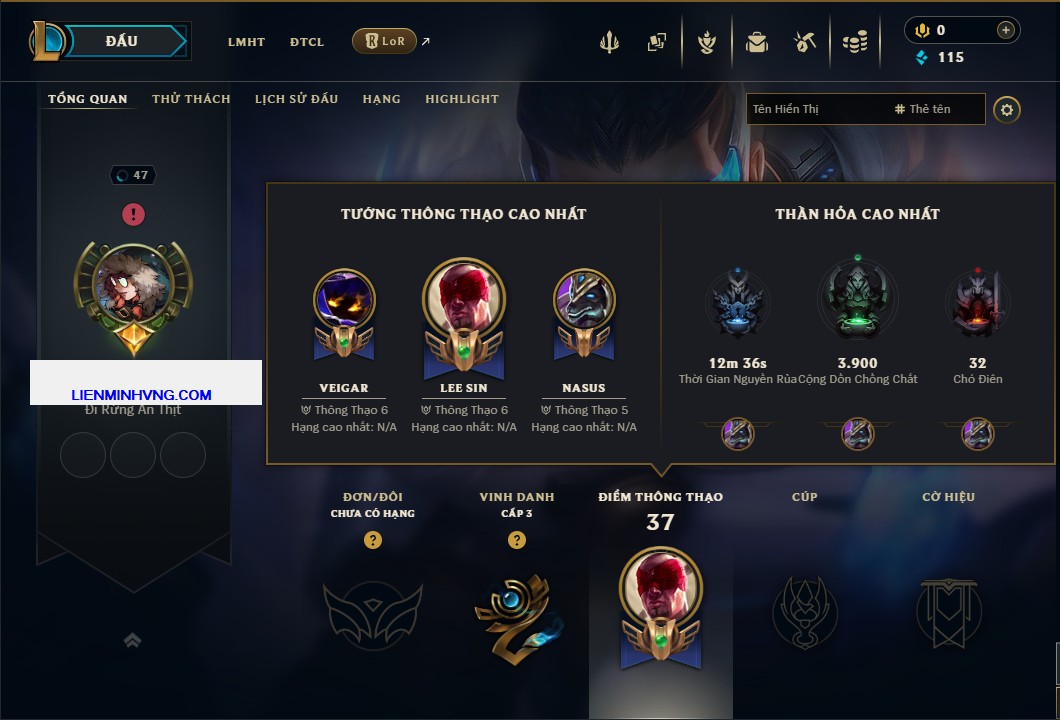Click the Đơn/Đôi question mark icon
Image resolution: width=1060 pixels, height=720 pixels.
coord(372,539)
